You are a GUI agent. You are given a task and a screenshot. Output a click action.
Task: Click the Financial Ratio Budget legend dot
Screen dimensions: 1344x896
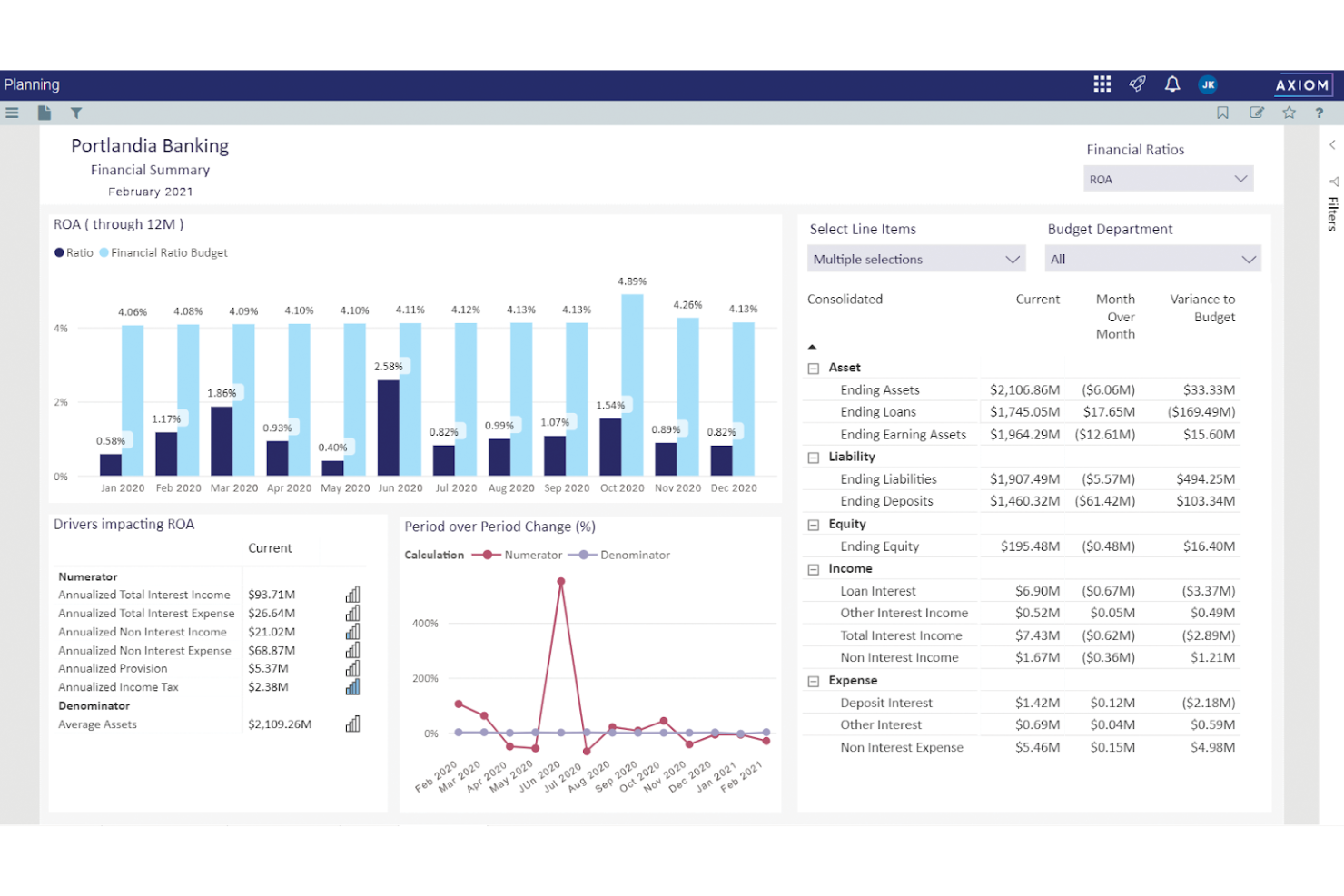(x=104, y=252)
